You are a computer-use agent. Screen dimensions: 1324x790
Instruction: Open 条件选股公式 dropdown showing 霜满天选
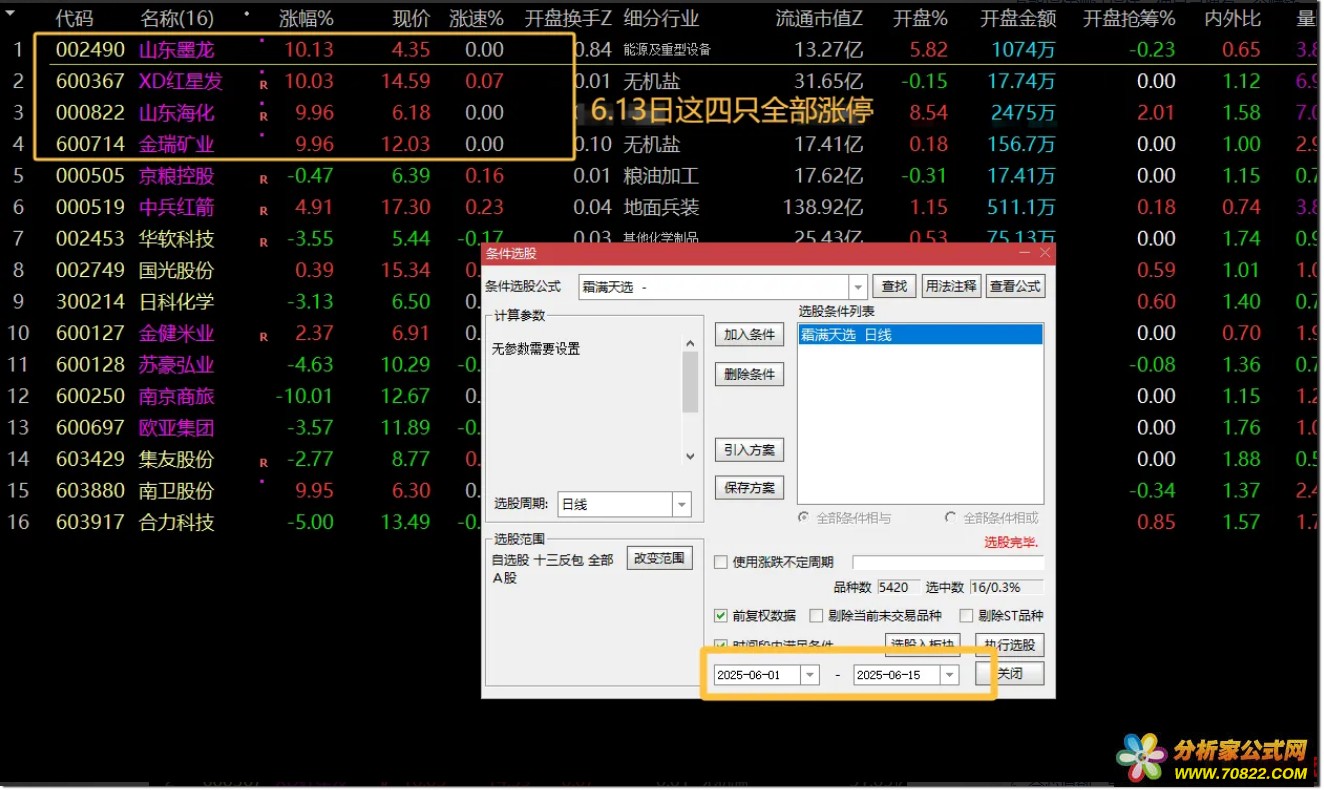tap(857, 287)
